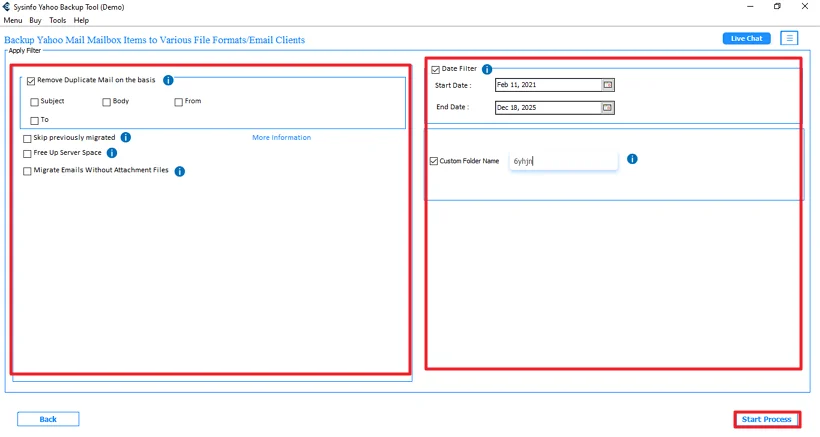Viewport: 820px width, 437px height.
Task: Open the Buy menu
Action: (x=35, y=20)
